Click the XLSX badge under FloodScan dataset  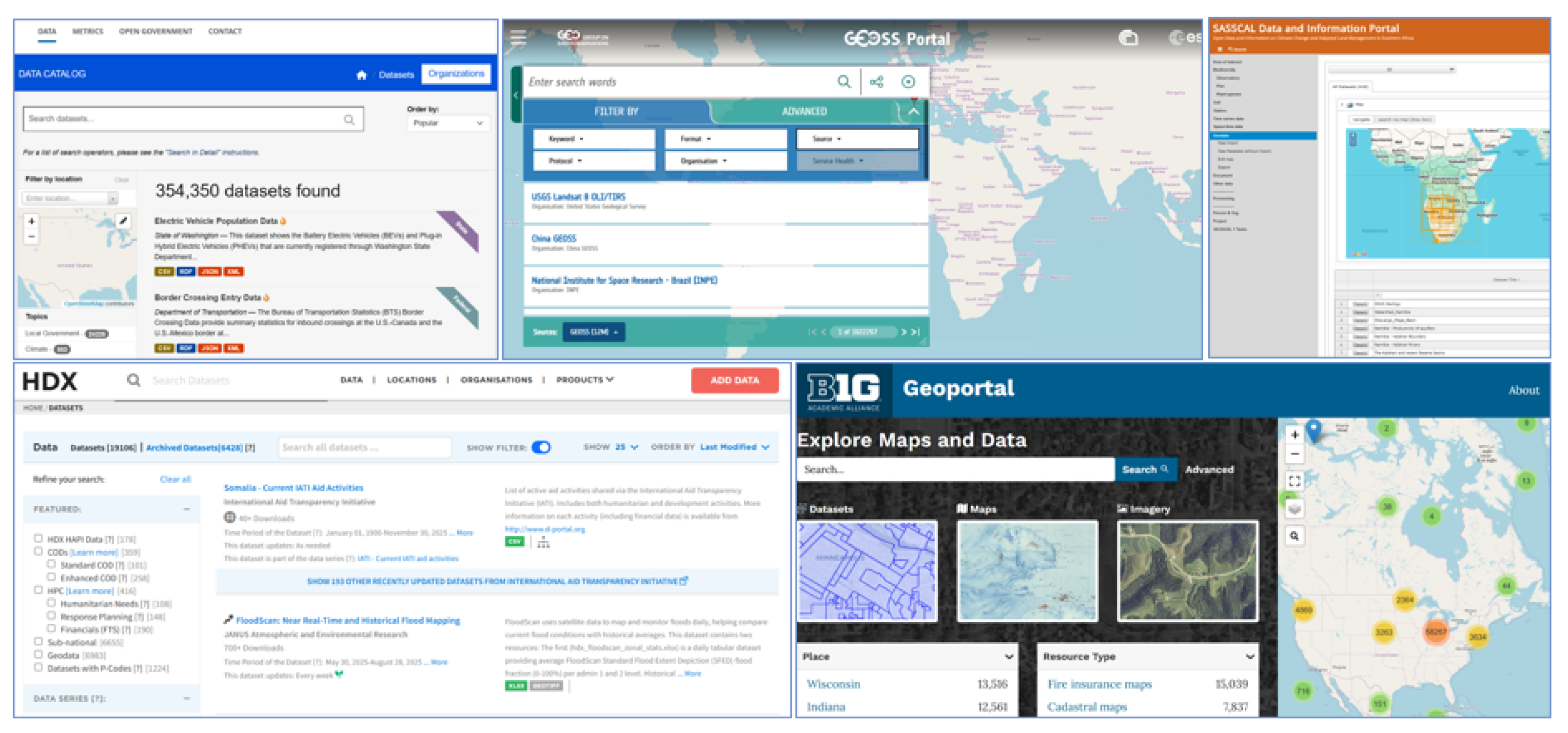click(x=515, y=686)
